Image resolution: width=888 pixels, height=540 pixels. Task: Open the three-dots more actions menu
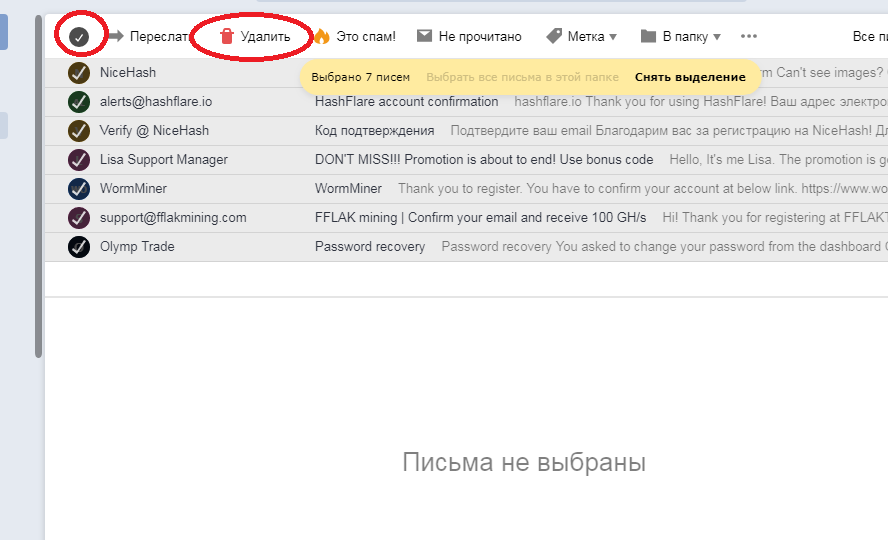click(x=749, y=36)
